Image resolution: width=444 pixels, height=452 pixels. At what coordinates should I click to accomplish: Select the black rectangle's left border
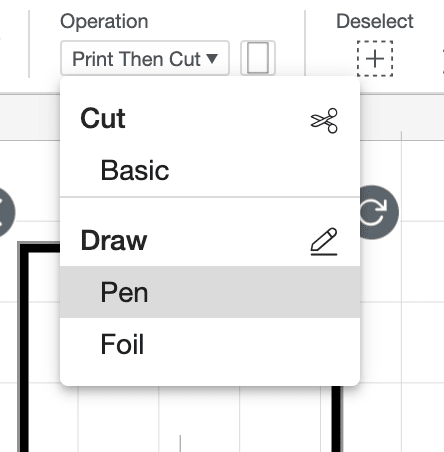[x=23, y=348]
